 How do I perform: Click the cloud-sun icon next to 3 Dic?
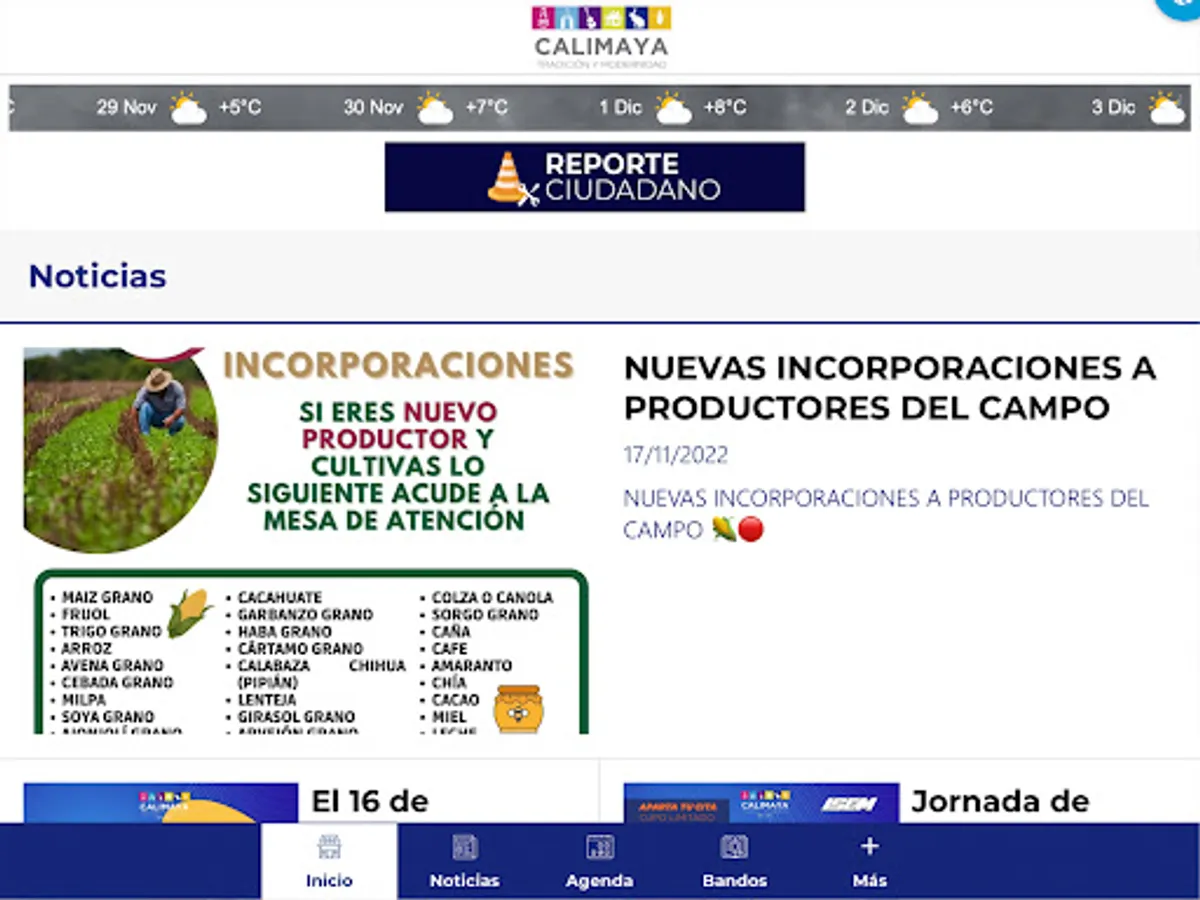click(1166, 108)
